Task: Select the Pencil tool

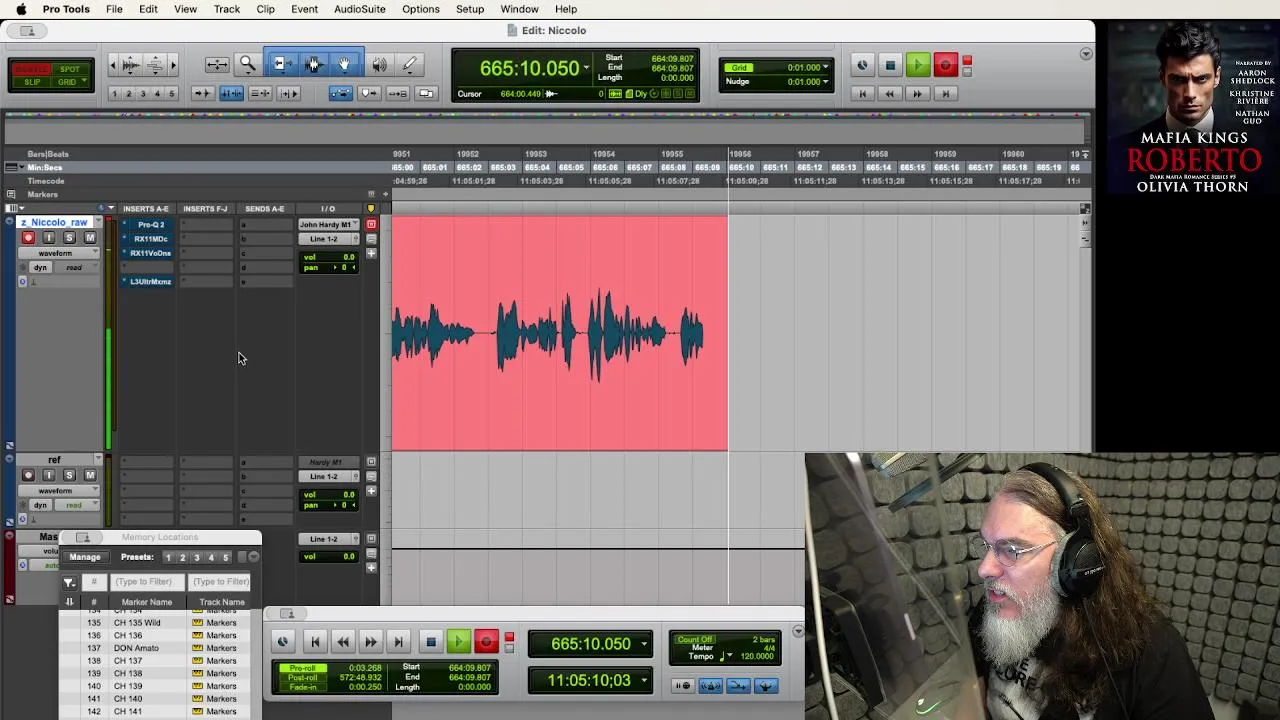Action: click(x=409, y=65)
